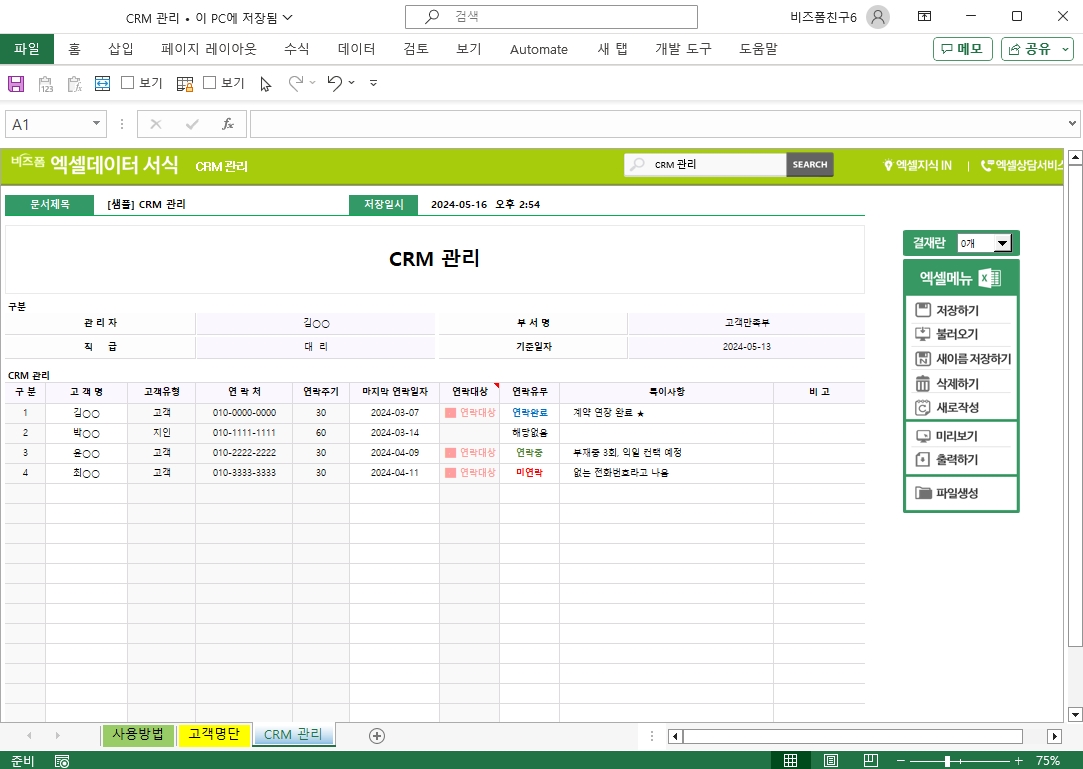Click the green SEARCH button
Image resolution: width=1083 pixels, height=769 pixels.
[x=809, y=165]
